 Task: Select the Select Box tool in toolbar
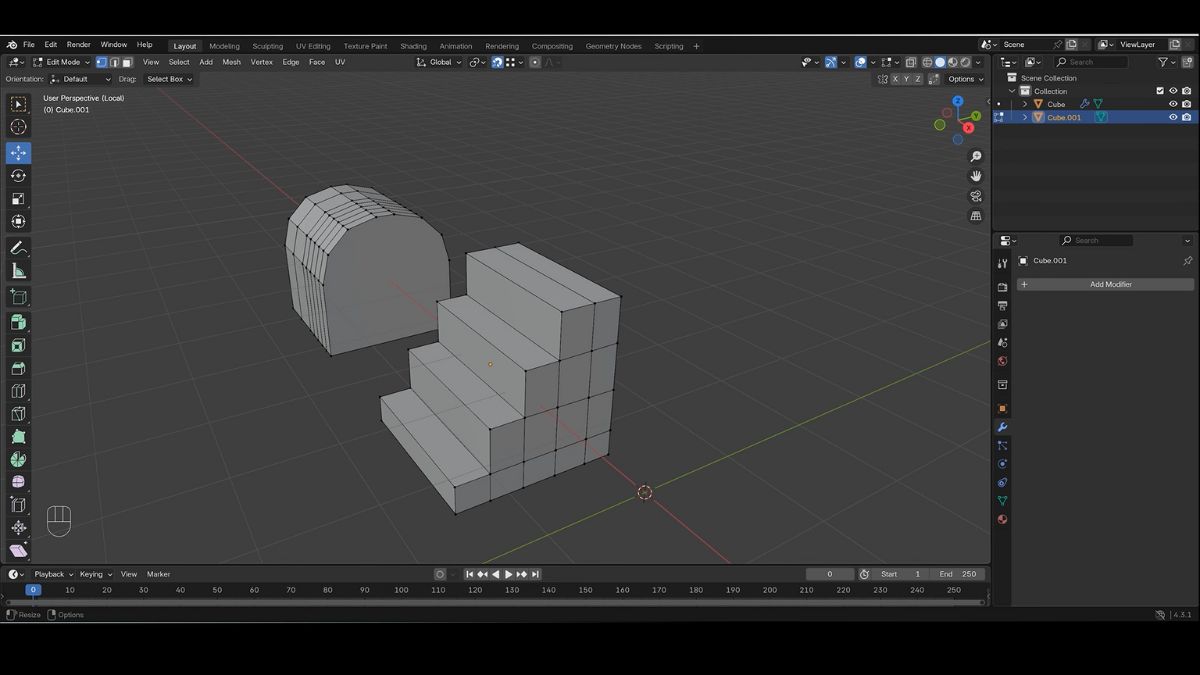(x=18, y=104)
